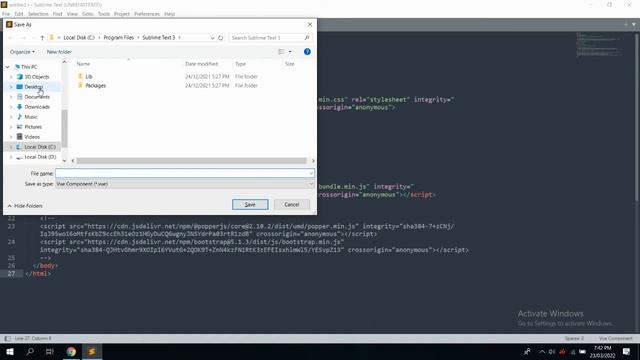Open the Selection menu in Sublime Text
Viewport: 640px width, 360px height.
38,14
